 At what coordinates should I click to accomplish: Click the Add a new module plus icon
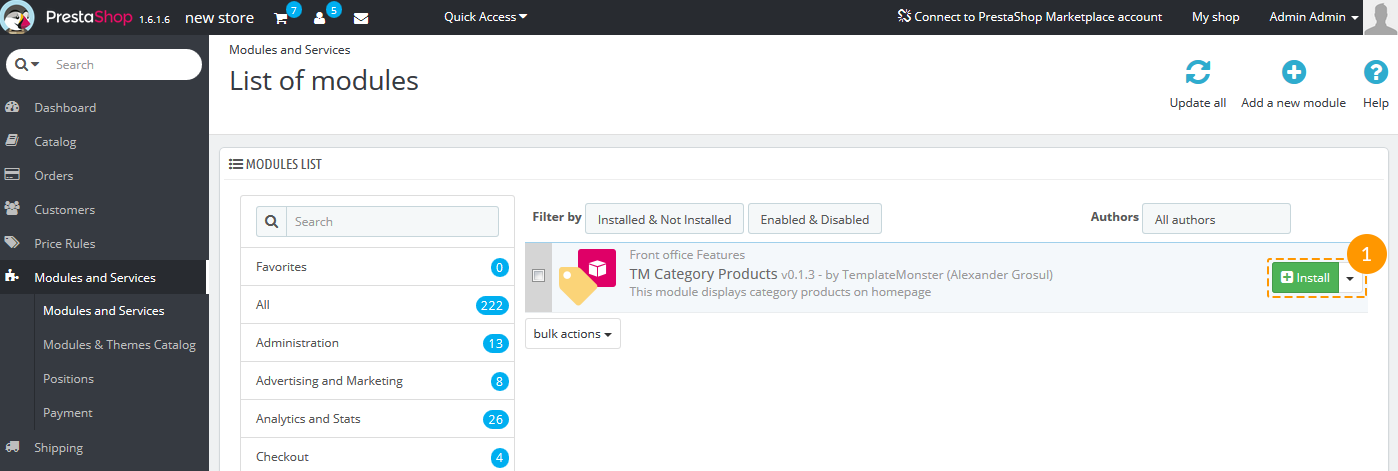pos(1294,73)
